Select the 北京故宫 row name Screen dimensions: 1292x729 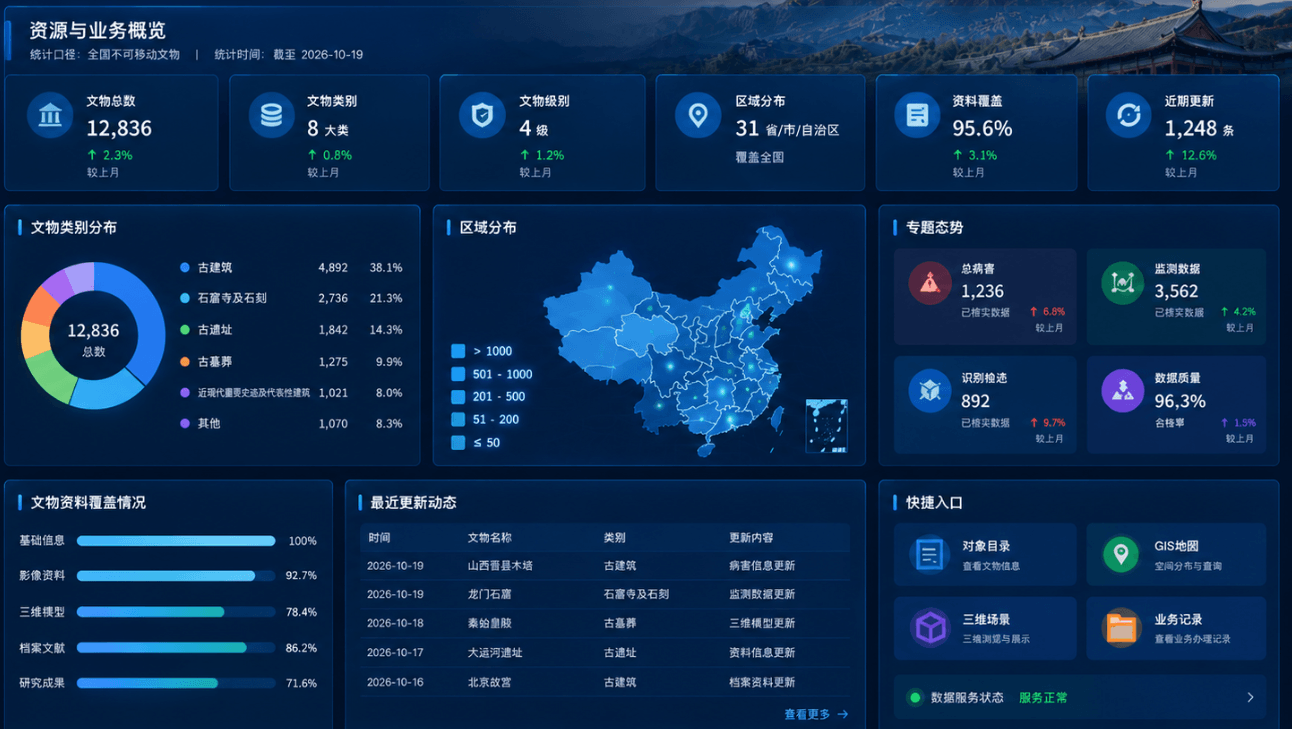pyautogui.click(x=492, y=682)
